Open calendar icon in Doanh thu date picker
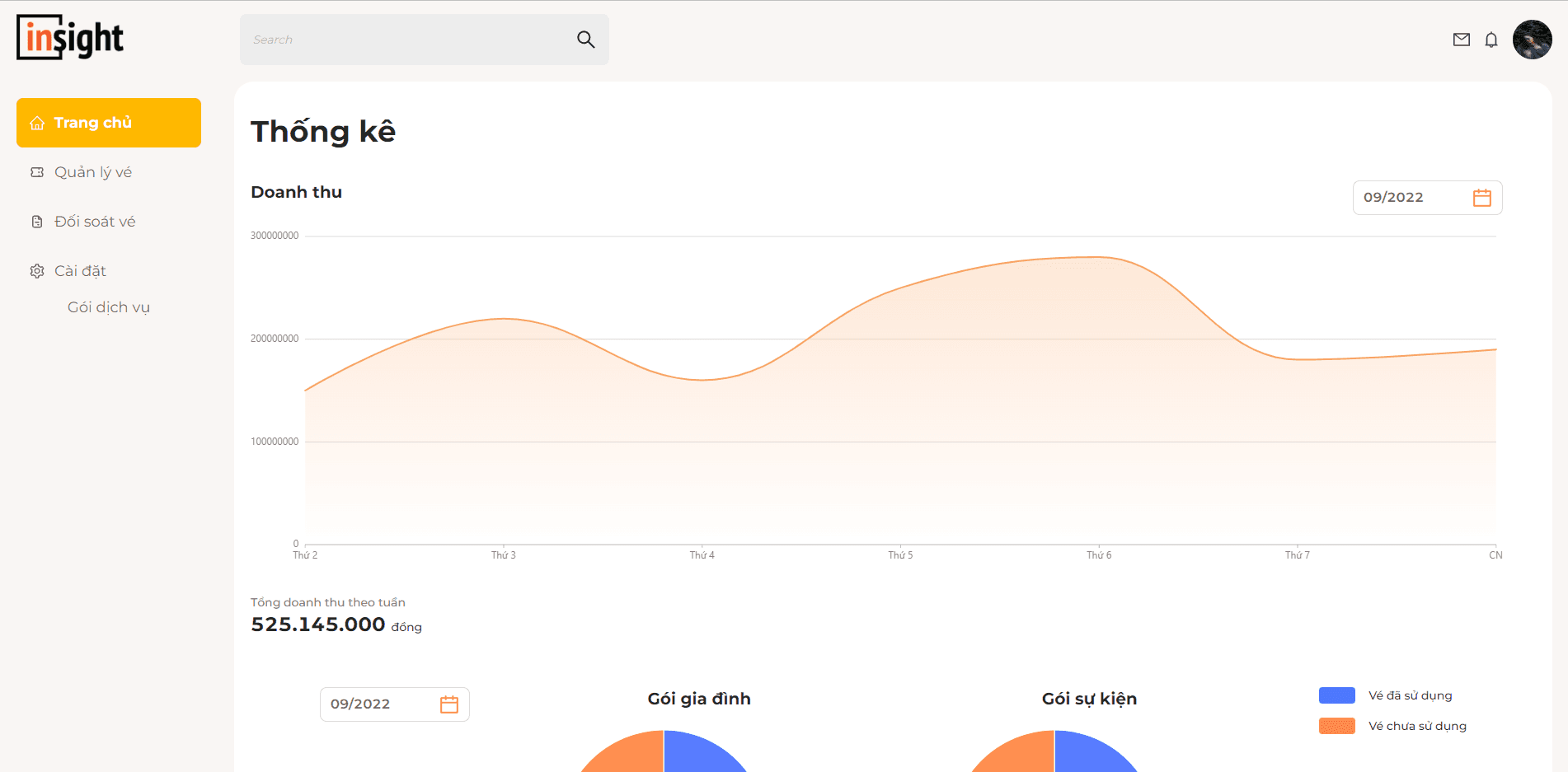The height and width of the screenshot is (772, 1568). [x=1482, y=198]
